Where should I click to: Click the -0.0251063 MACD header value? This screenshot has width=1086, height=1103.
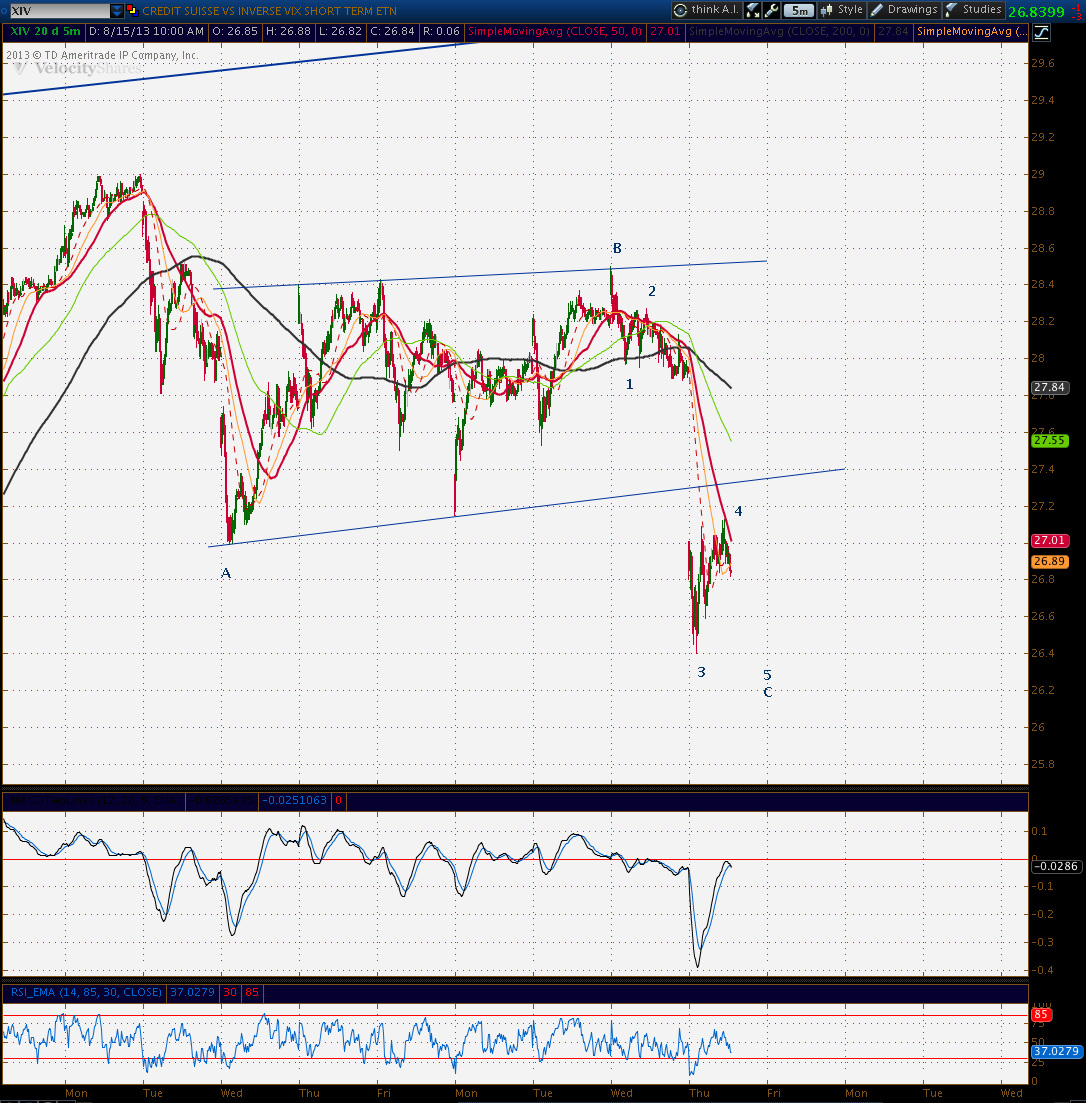(x=295, y=801)
